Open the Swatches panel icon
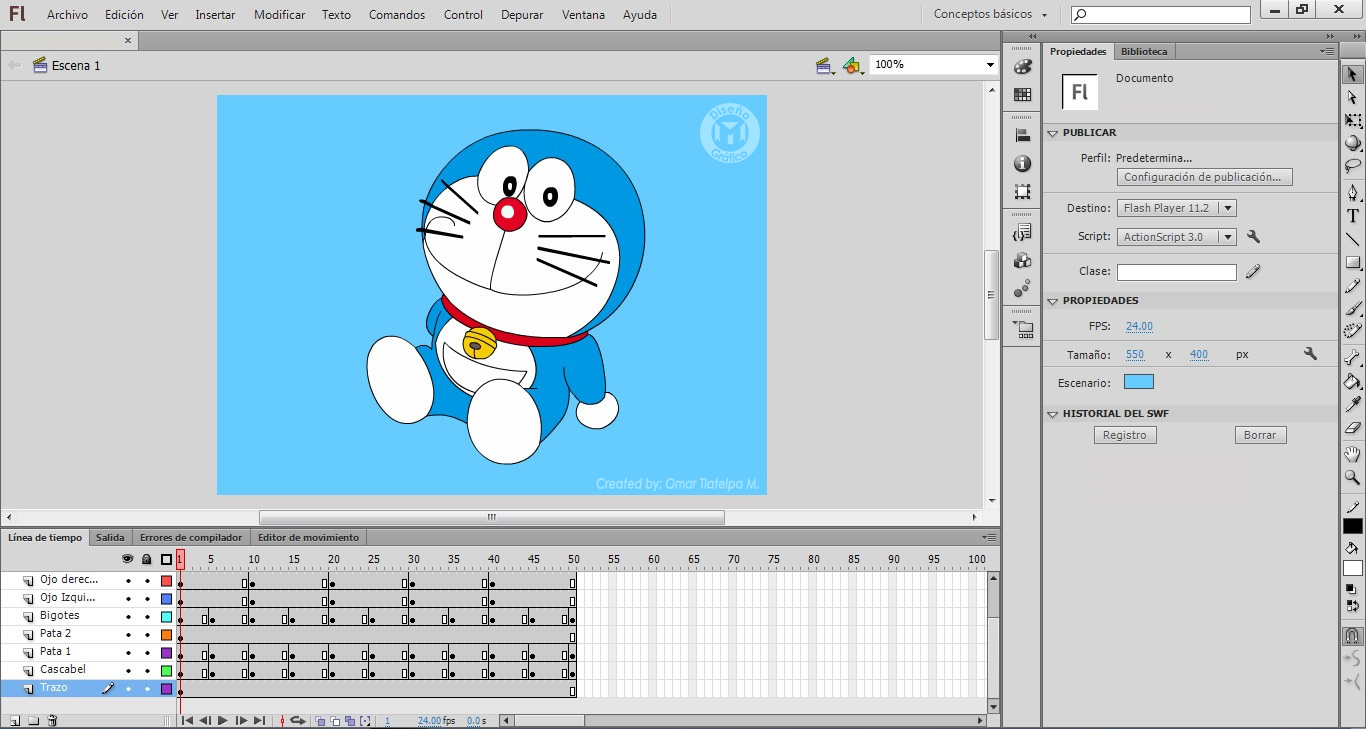 (x=1022, y=95)
